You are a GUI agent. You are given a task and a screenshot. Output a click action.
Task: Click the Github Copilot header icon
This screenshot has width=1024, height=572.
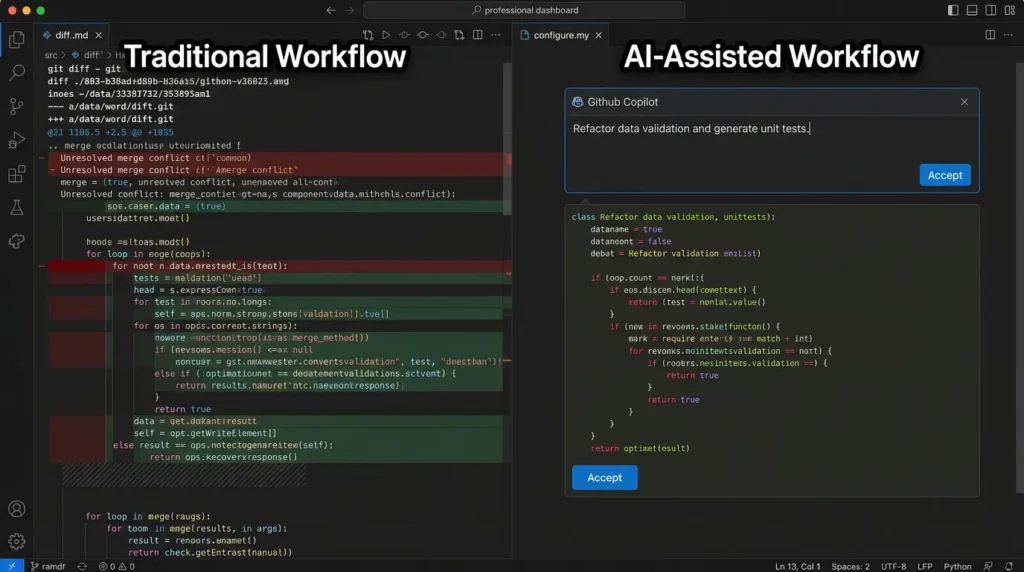point(577,102)
